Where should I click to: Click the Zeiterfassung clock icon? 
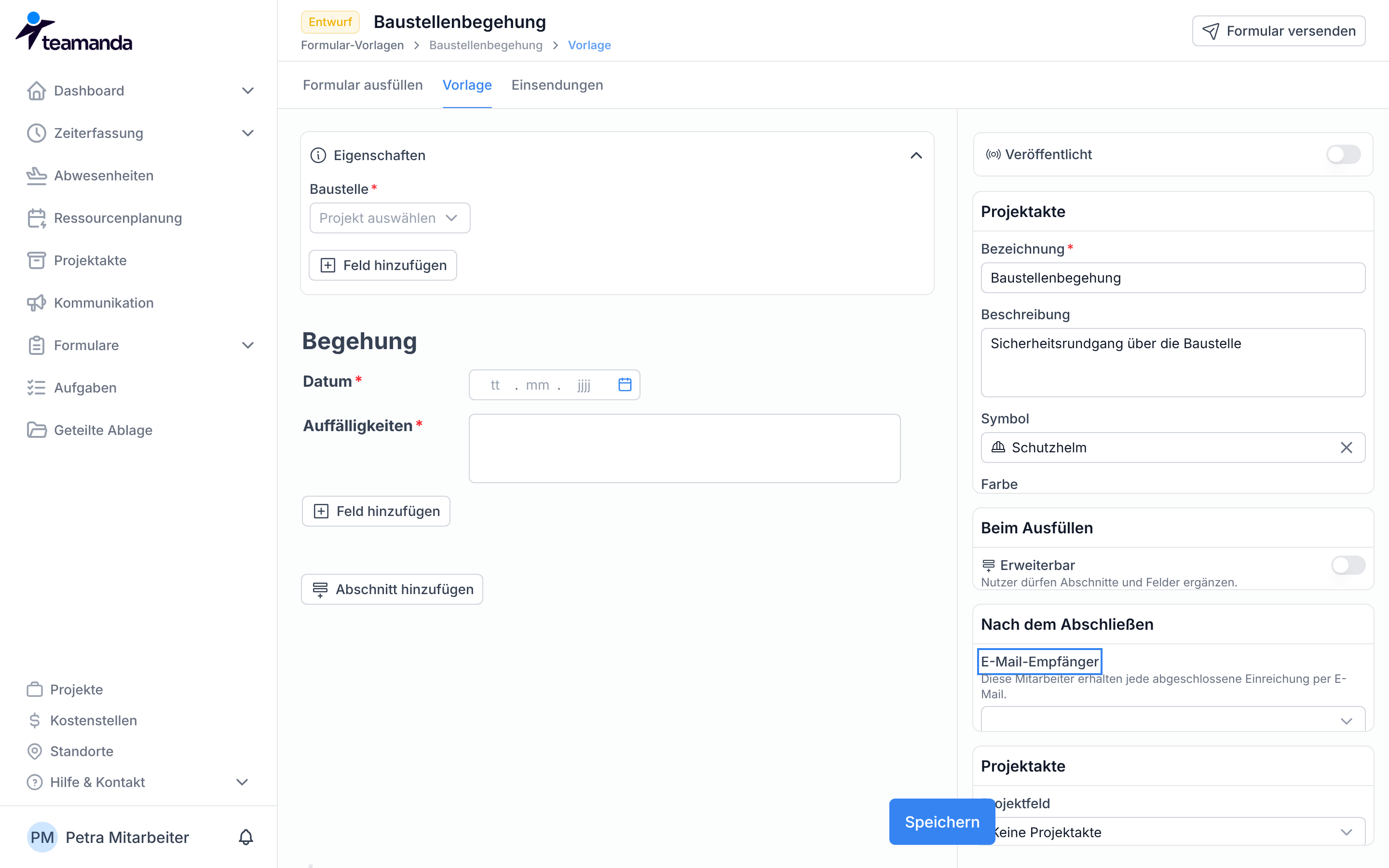click(x=37, y=133)
